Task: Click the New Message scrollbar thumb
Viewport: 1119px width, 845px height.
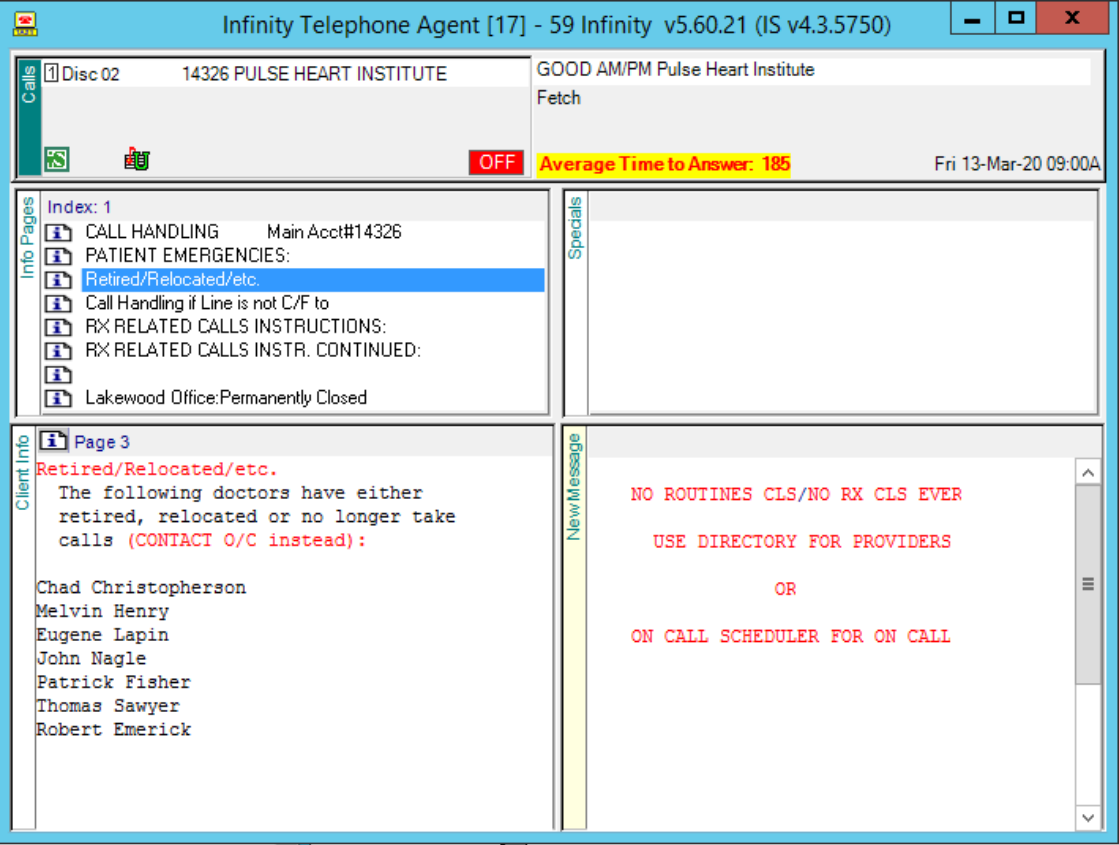Action: pos(1088,585)
